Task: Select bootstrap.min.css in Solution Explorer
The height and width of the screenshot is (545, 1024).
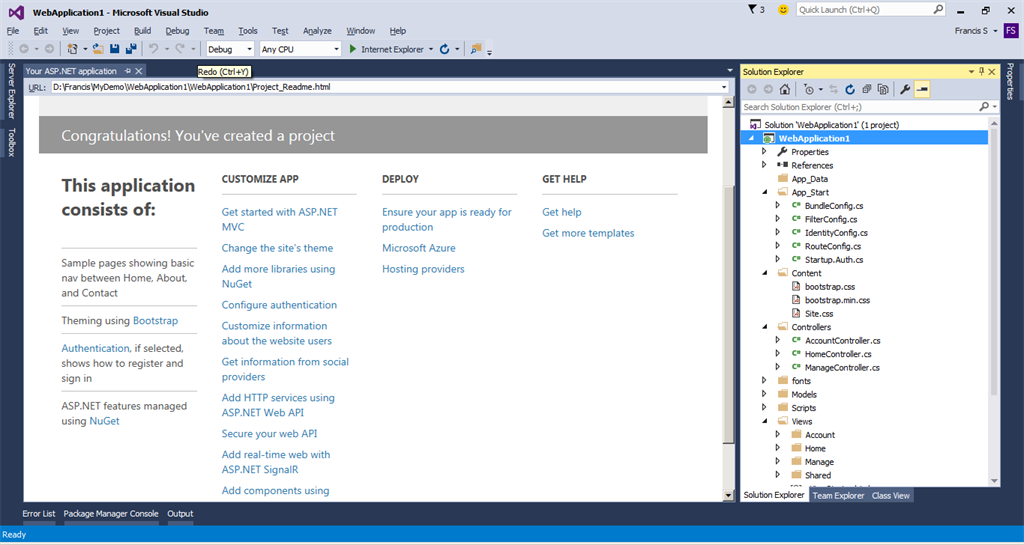Action: 837,300
